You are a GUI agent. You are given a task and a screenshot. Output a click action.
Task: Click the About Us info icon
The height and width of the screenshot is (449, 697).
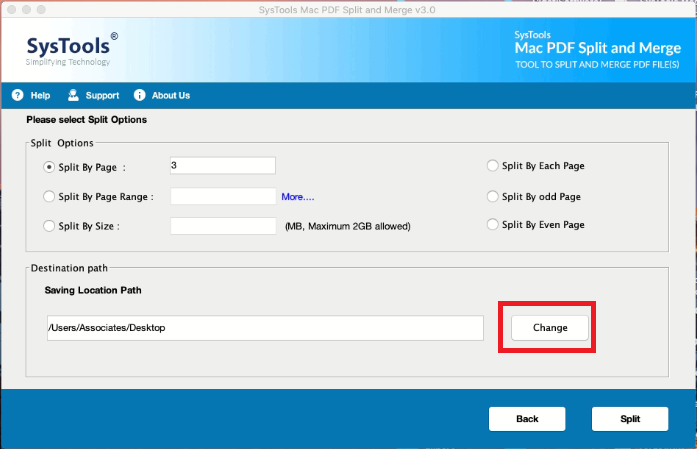pos(140,95)
